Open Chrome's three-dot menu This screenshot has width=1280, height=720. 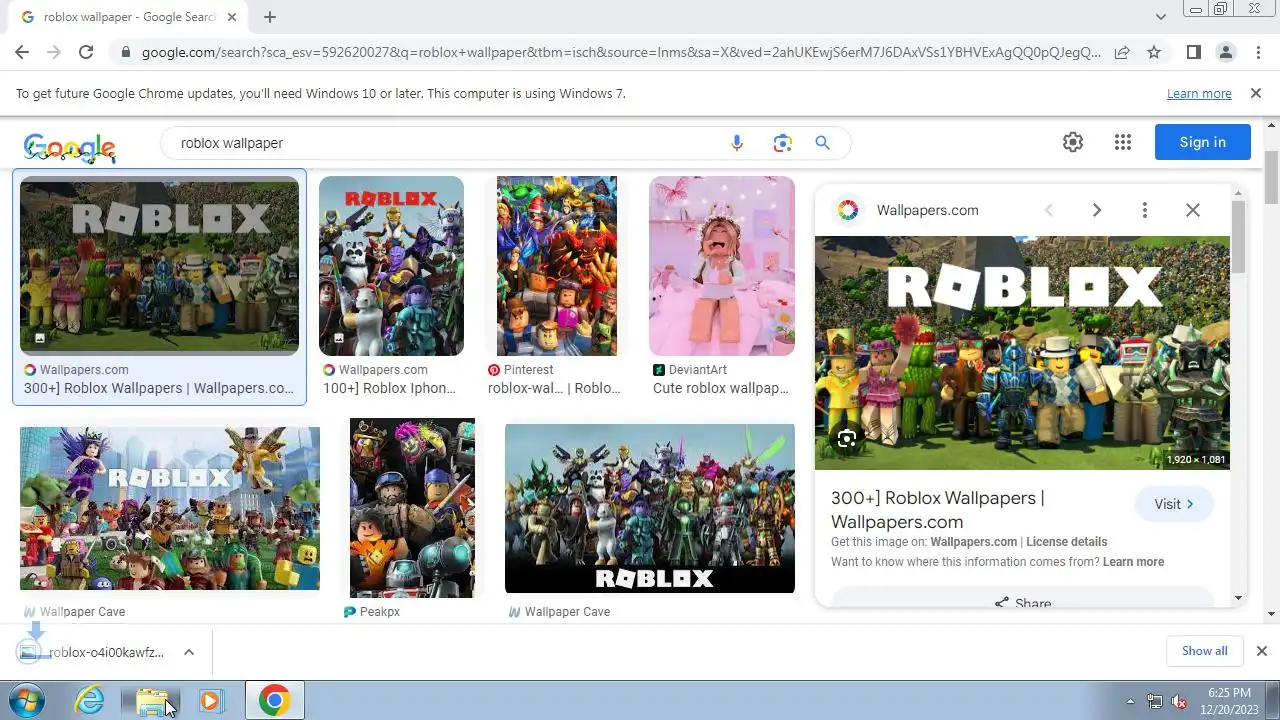[1257, 52]
